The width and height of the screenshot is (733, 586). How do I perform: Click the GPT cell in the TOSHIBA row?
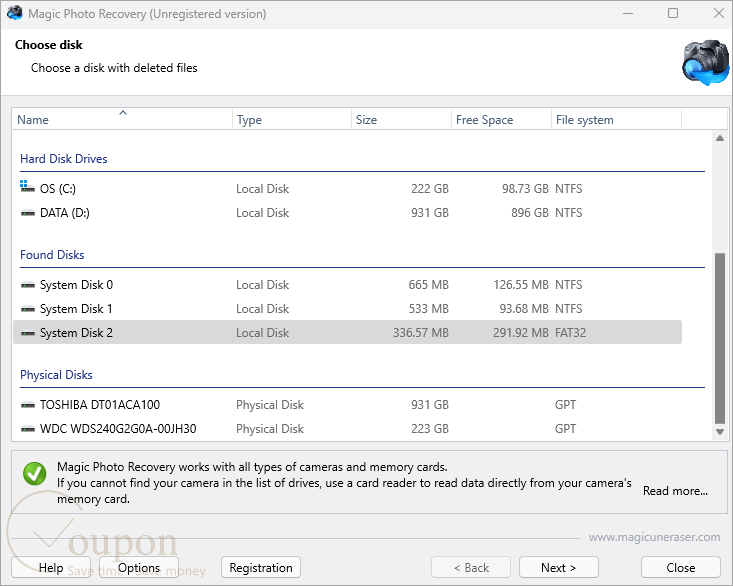(565, 405)
